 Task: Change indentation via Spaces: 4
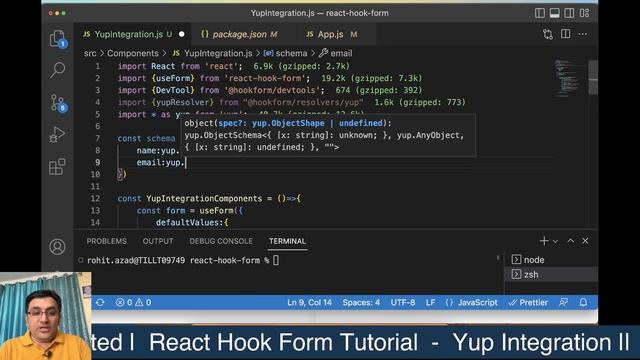click(361, 302)
